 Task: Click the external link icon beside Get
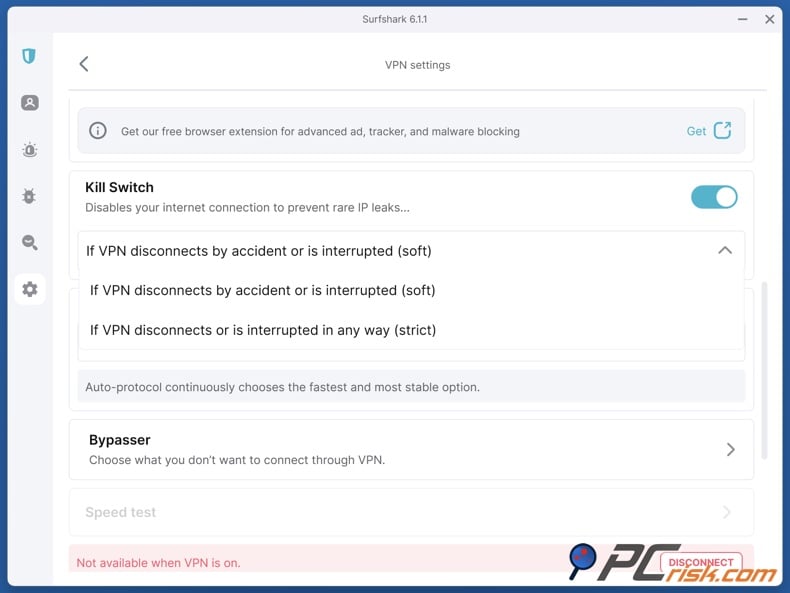point(722,130)
